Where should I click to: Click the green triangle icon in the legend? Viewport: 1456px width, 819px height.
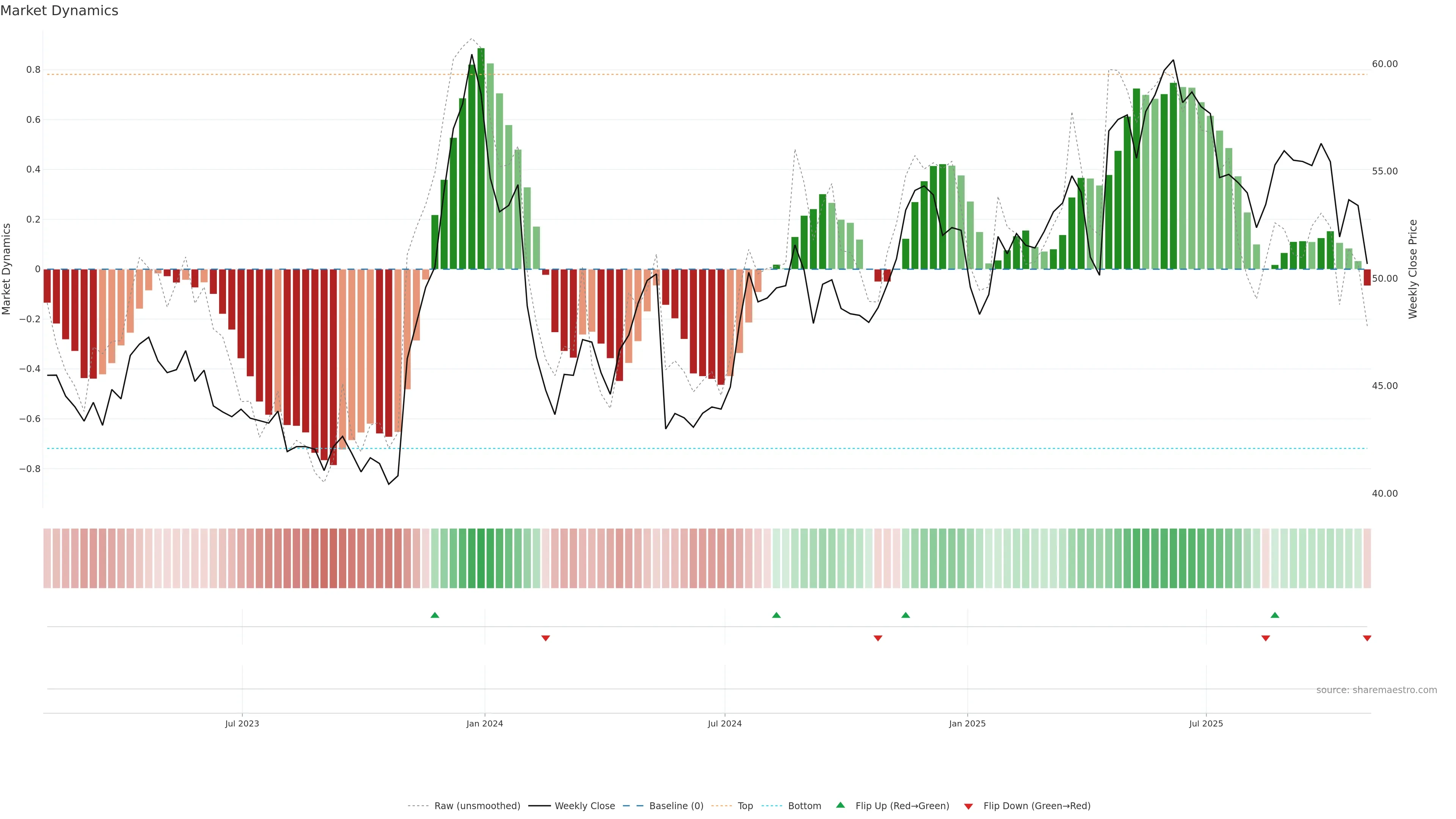pyautogui.click(x=841, y=805)
